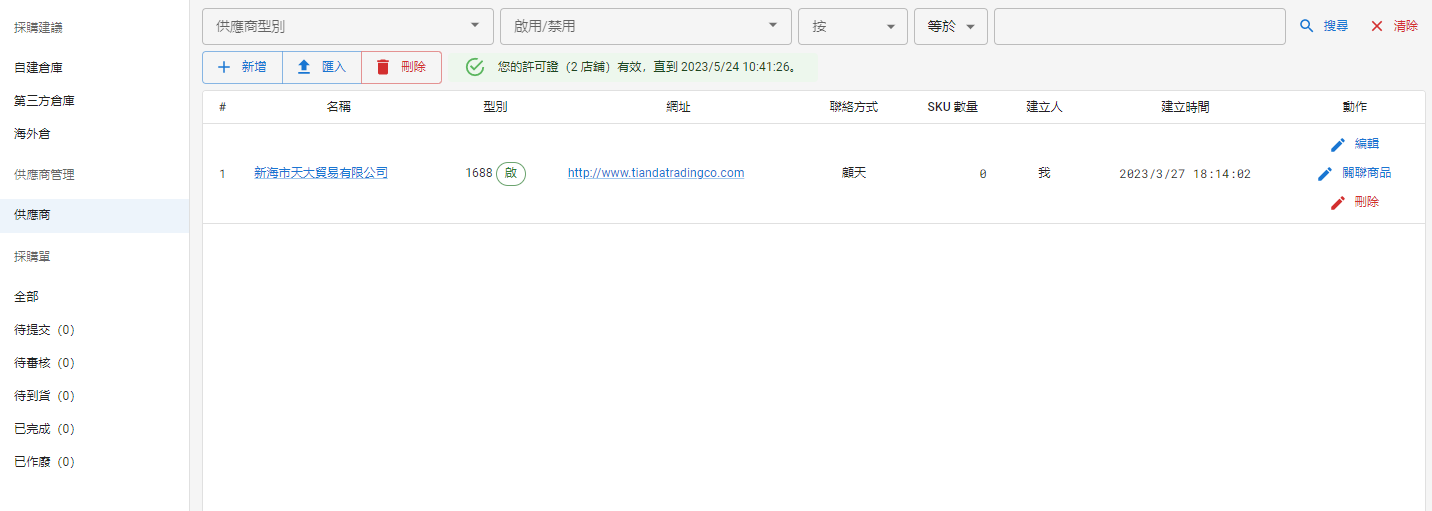The width and height of the screenshot is (1432, 511).
Task: Click the SKU count 0 cell
Action: click(x=982, y=174)
